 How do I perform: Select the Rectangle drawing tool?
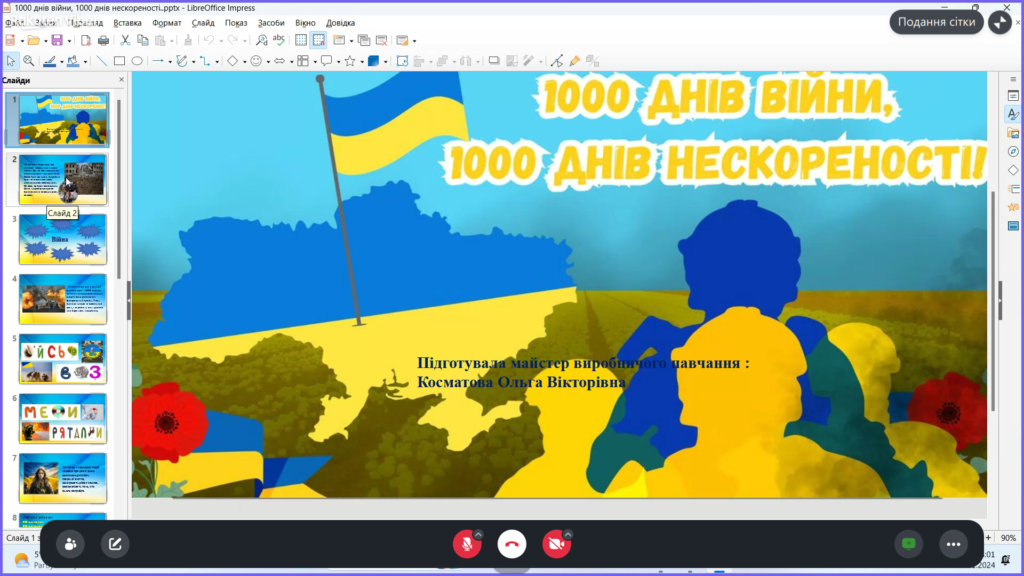pos(120,61)
